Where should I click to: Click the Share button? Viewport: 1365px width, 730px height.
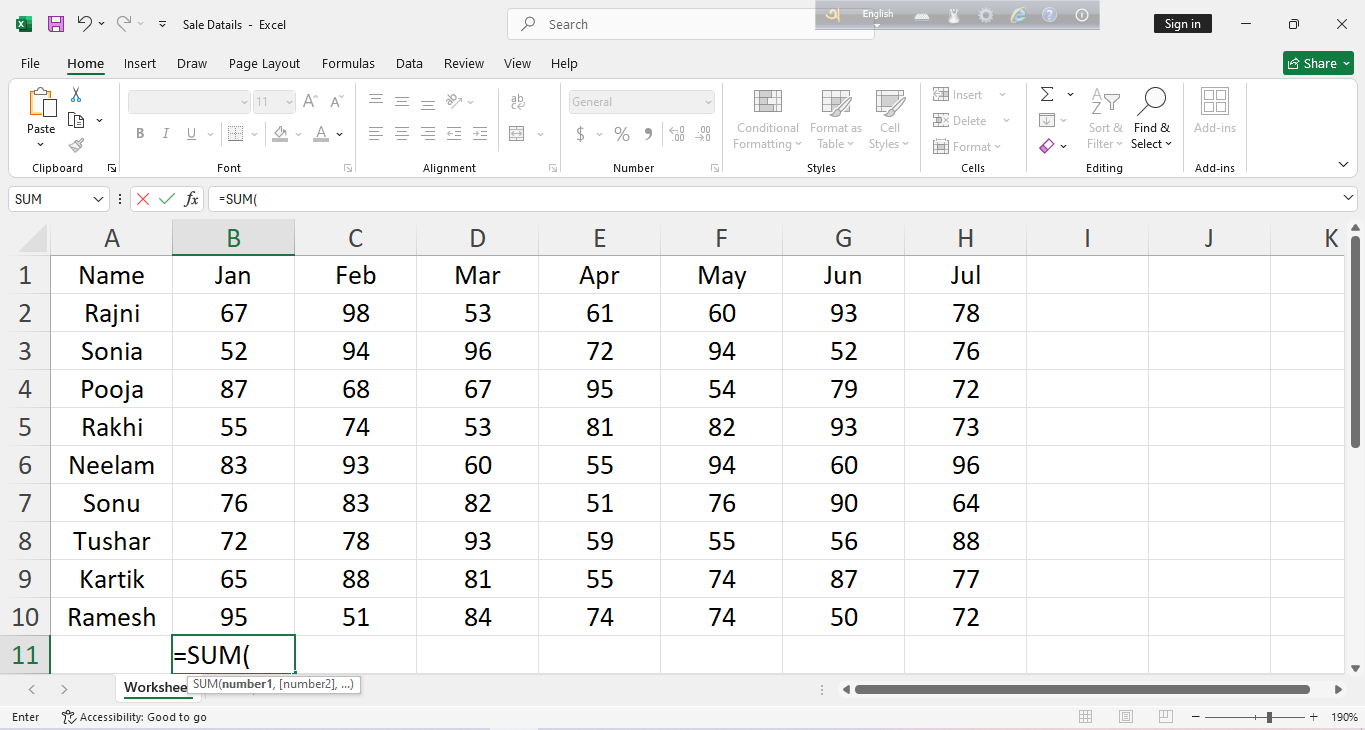[x=1317, y=63]
